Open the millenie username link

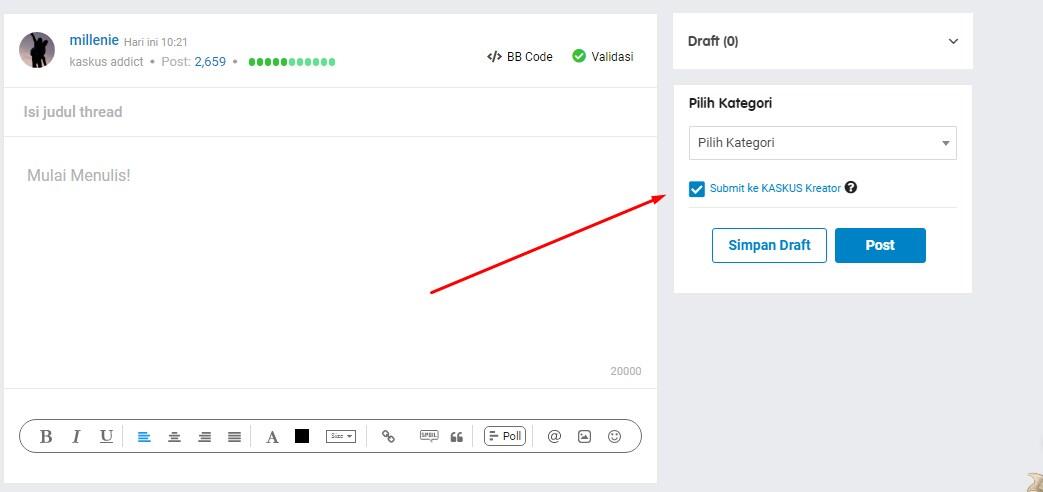point(94,40)
